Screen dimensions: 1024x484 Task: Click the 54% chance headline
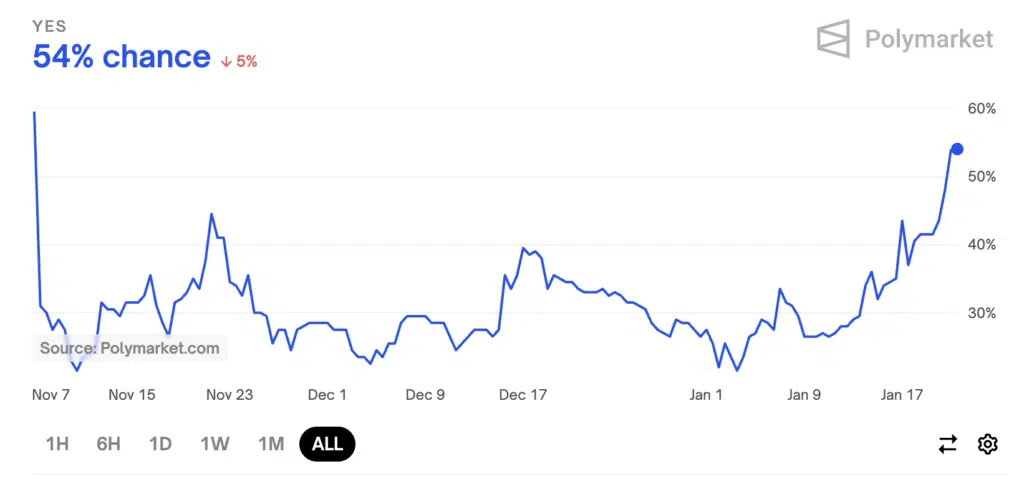point(121,57)
